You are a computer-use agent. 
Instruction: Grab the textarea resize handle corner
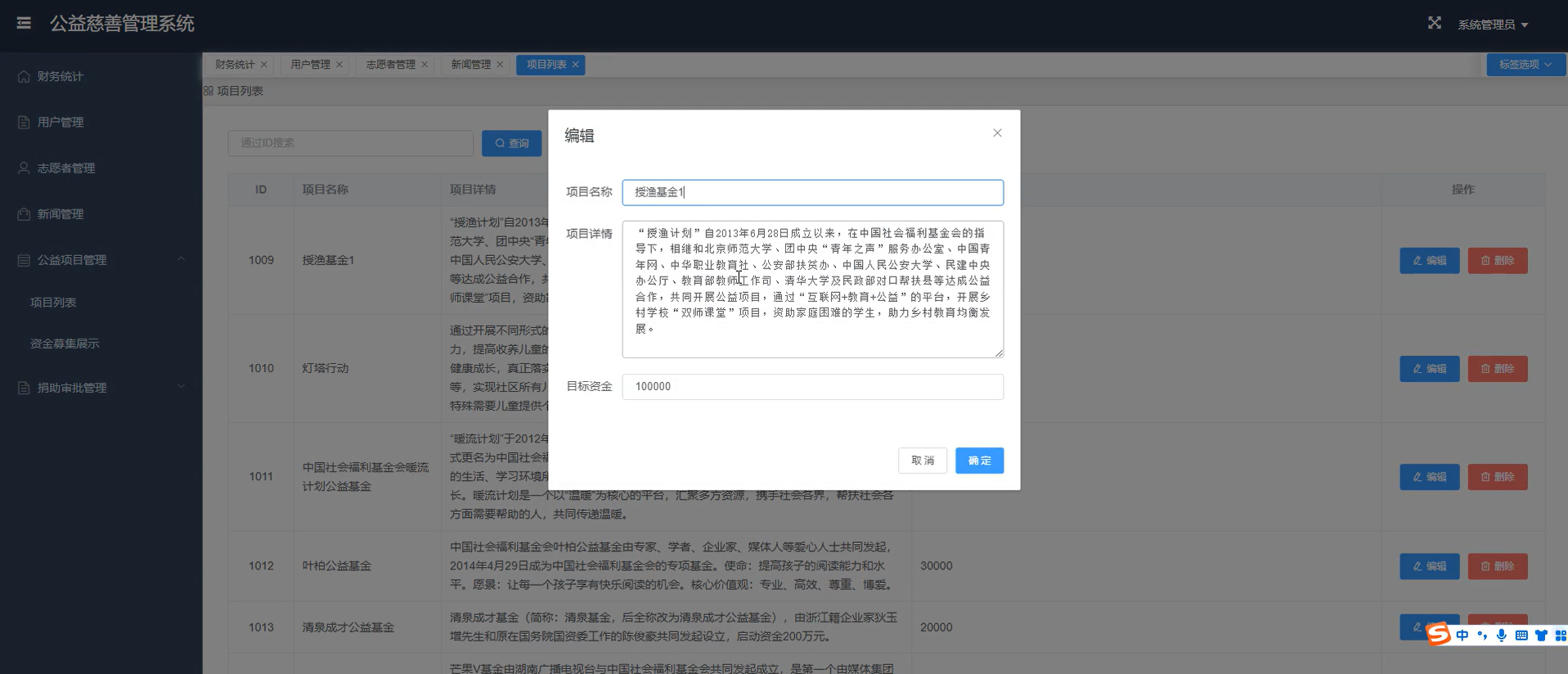coord(999,353)
